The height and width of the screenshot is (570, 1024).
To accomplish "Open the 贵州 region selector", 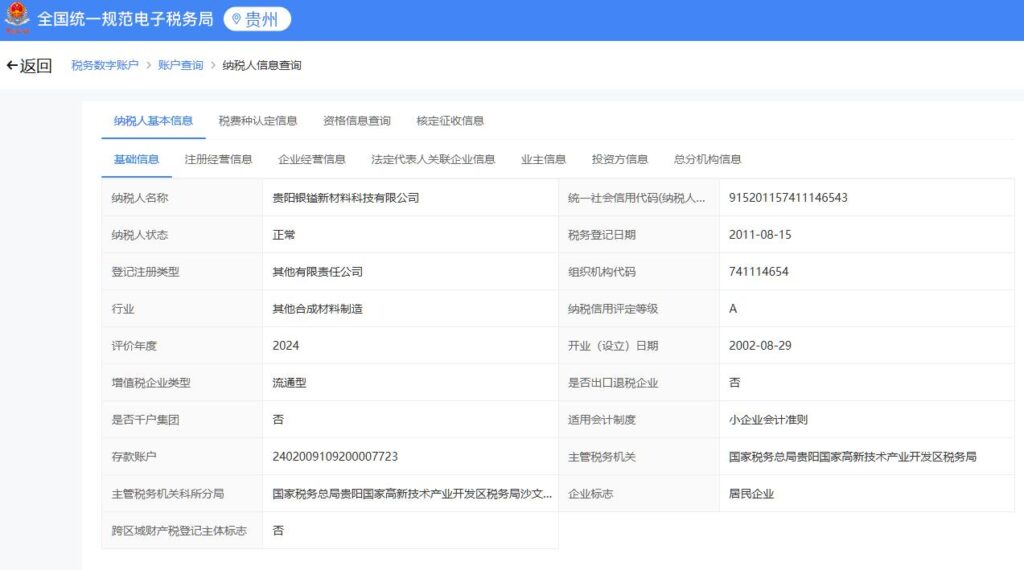I will point(257,19).
